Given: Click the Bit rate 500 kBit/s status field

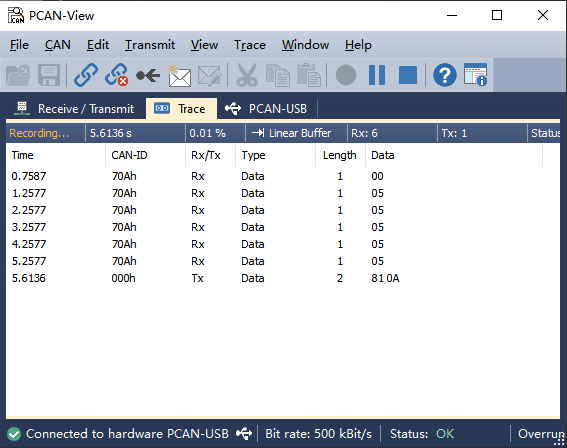Looking at the screenshot, I should pos(318,434).
